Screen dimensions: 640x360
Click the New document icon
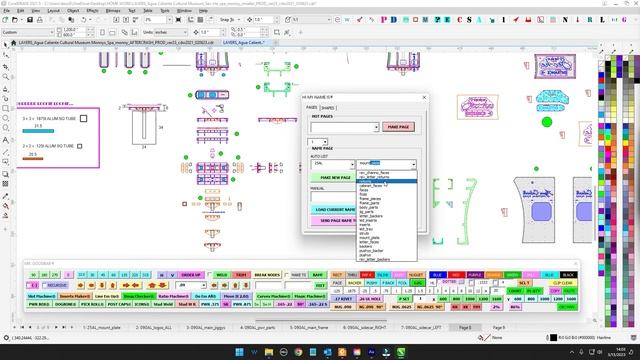[5, 20]
